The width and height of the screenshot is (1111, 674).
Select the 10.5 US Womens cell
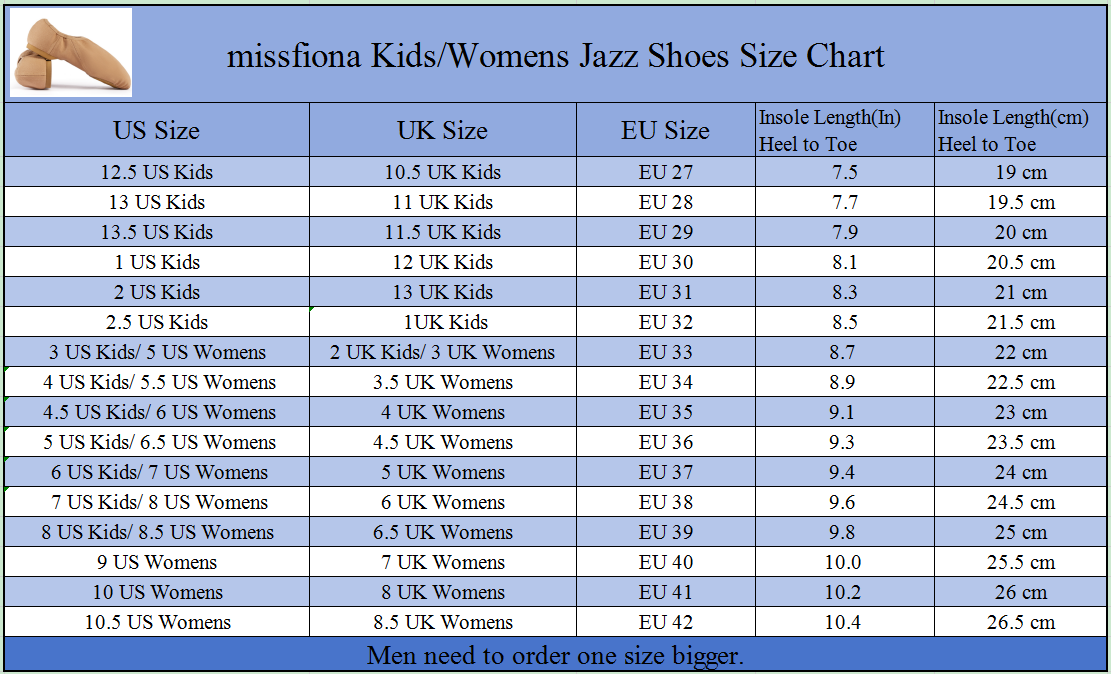(156, 622)
